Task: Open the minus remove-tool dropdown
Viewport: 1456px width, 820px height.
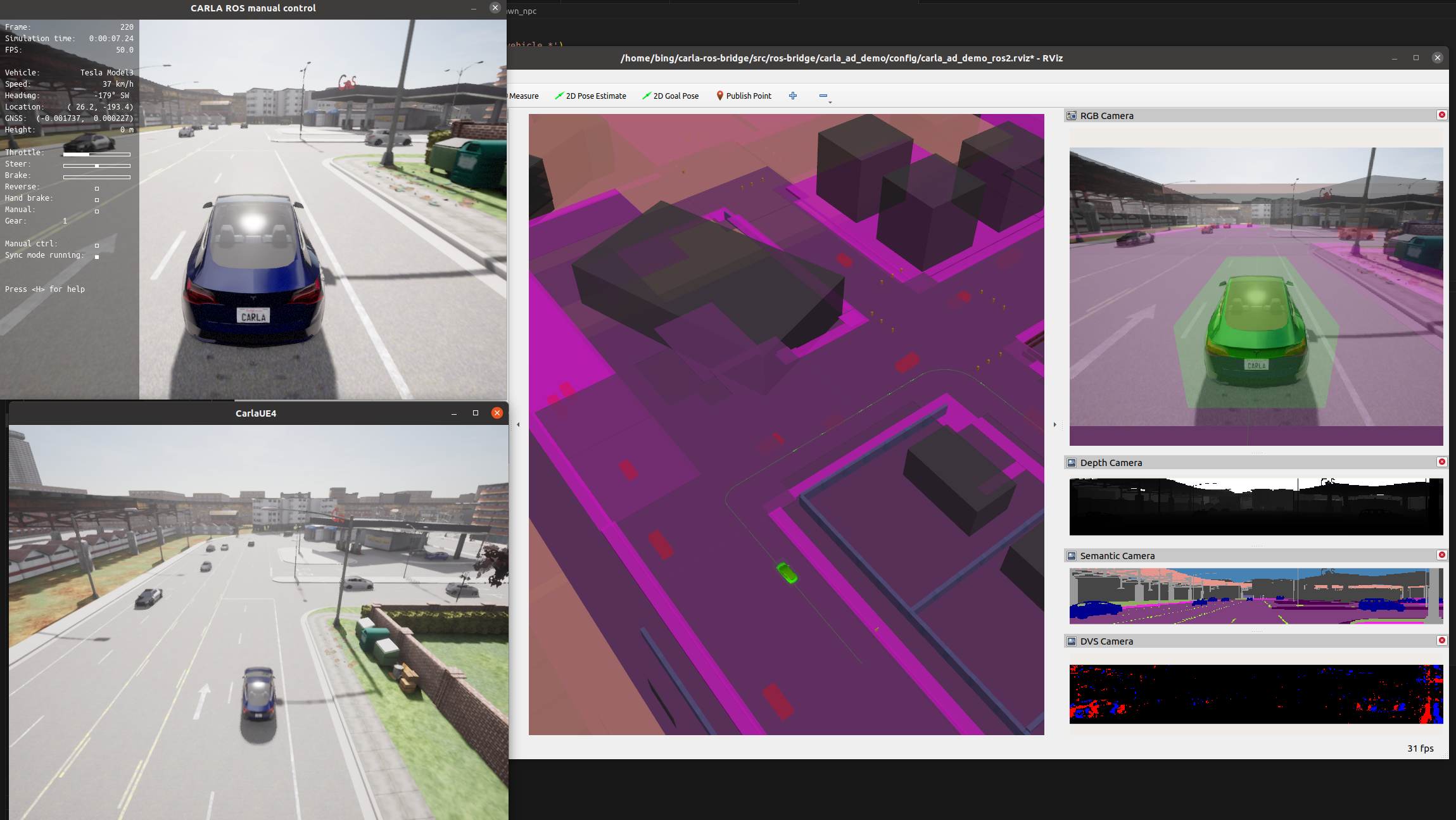Action: click(824, 97)
